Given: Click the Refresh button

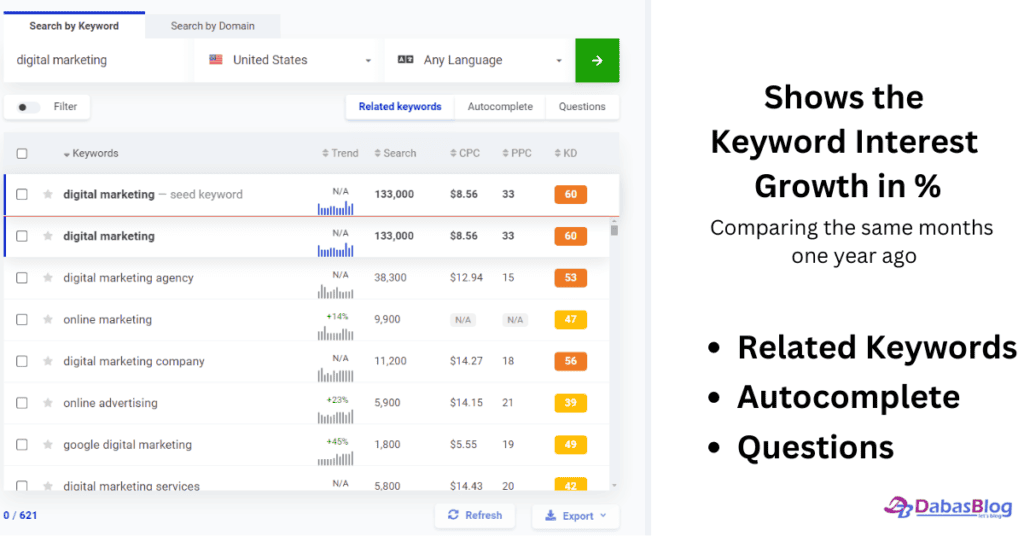Looking at the screenshot, I should tap(475, 515).
